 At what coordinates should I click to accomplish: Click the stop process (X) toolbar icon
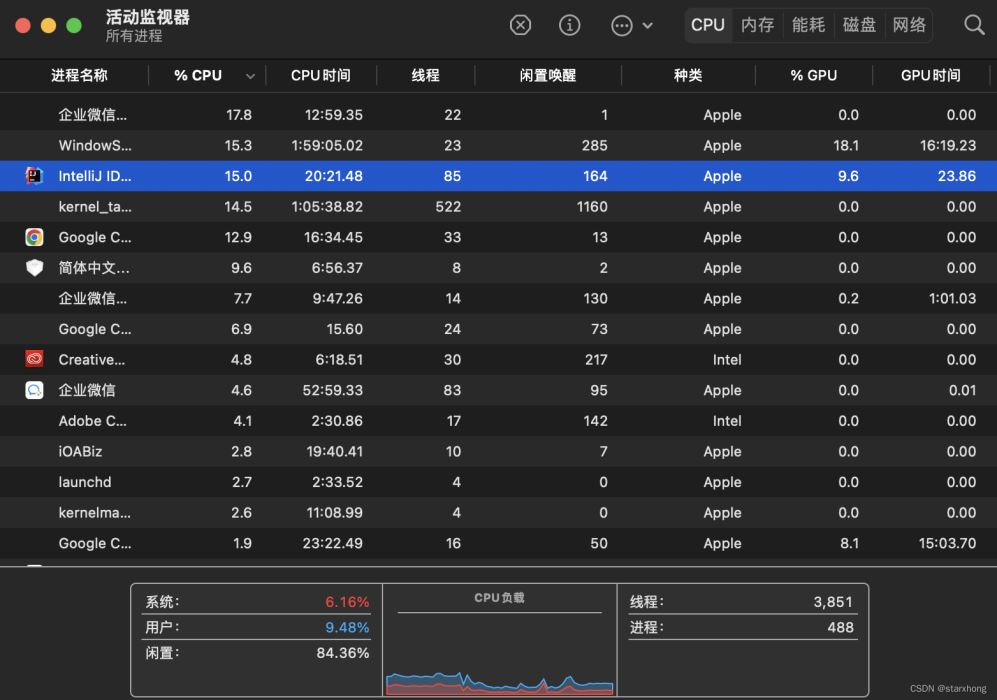[x=520, y=25]
